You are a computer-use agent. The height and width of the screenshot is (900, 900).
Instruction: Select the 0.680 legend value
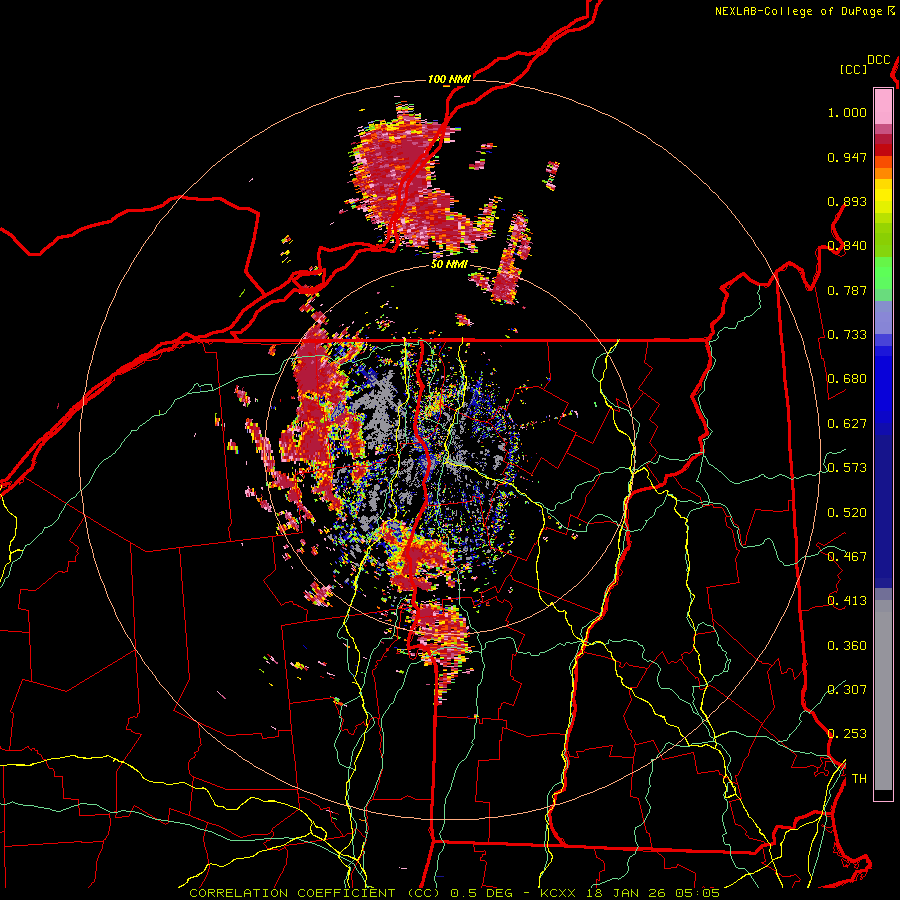[x=847, y=379]
